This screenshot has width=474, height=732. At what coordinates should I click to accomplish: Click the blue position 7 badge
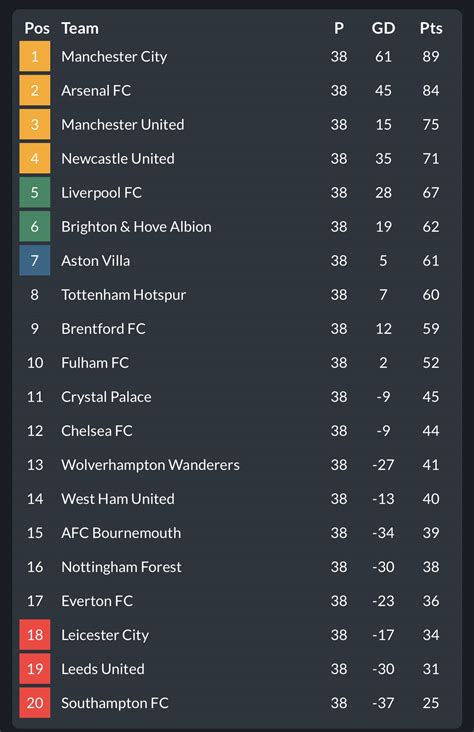click(35, 260)
